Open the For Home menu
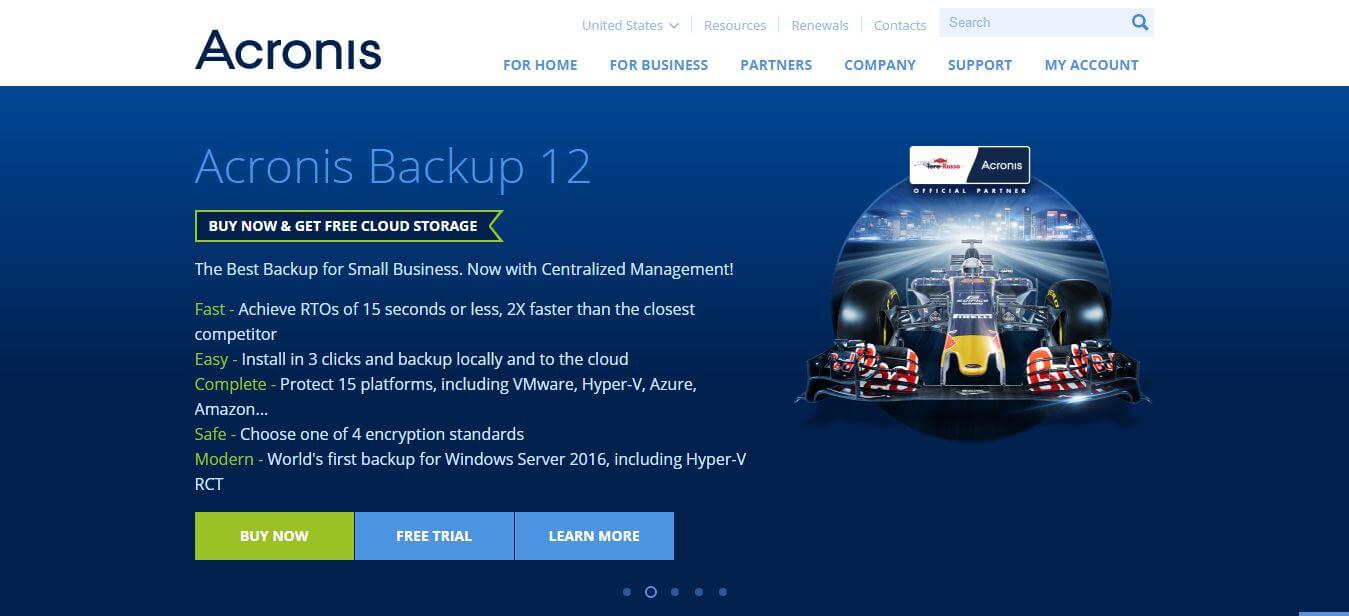 pyautogui.click(x=540, y=65)
